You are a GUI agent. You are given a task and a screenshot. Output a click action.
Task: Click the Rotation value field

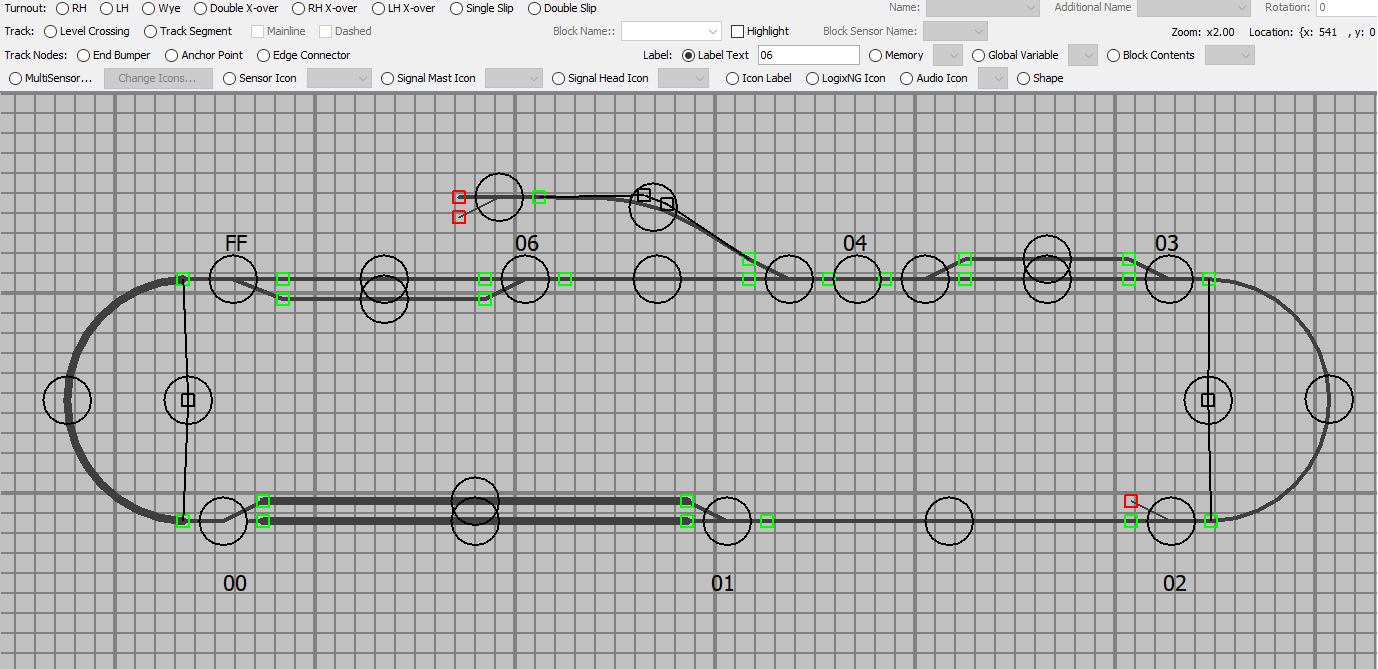tap(1346, 8)
